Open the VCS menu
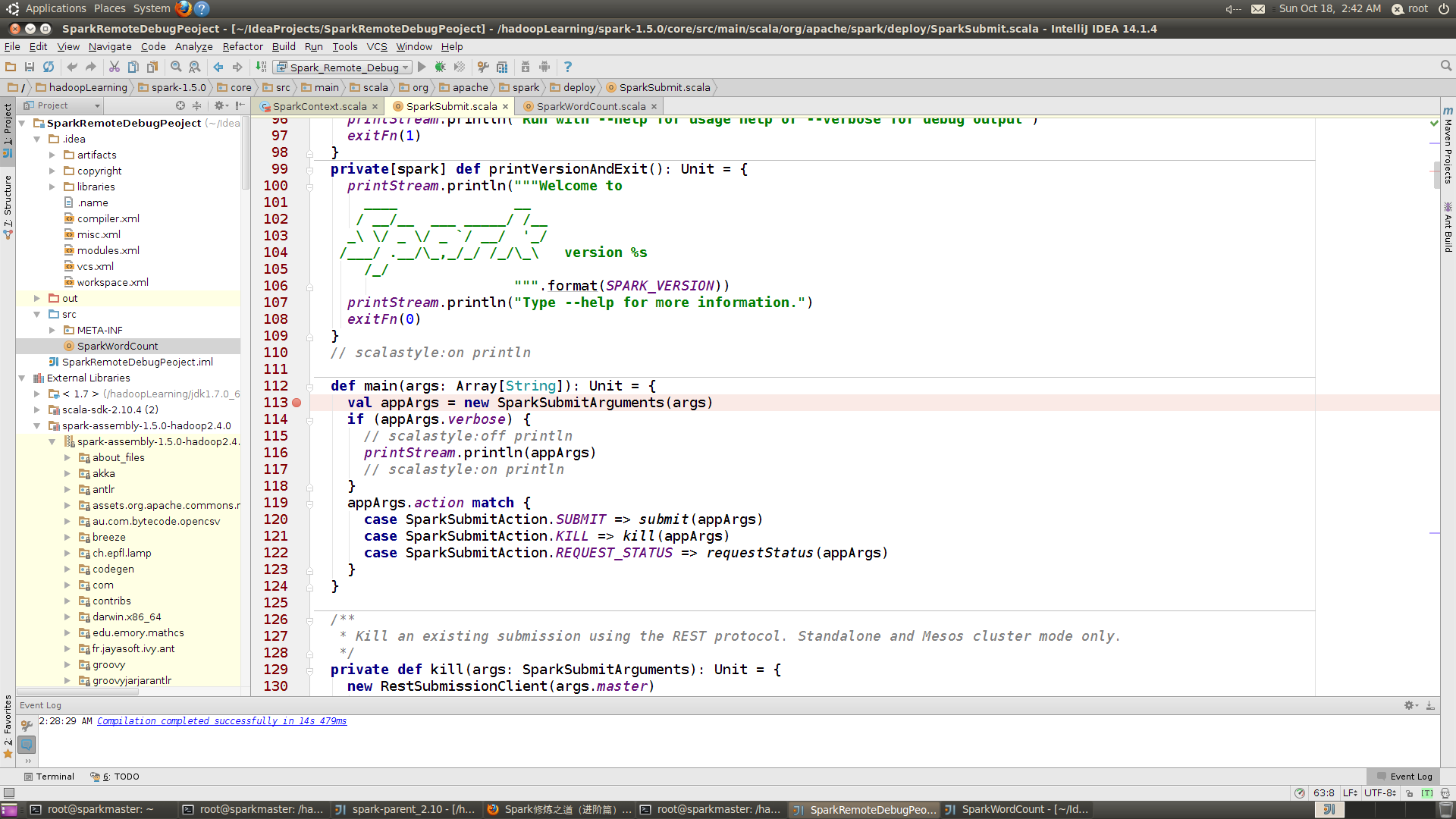 coord(377,46)
